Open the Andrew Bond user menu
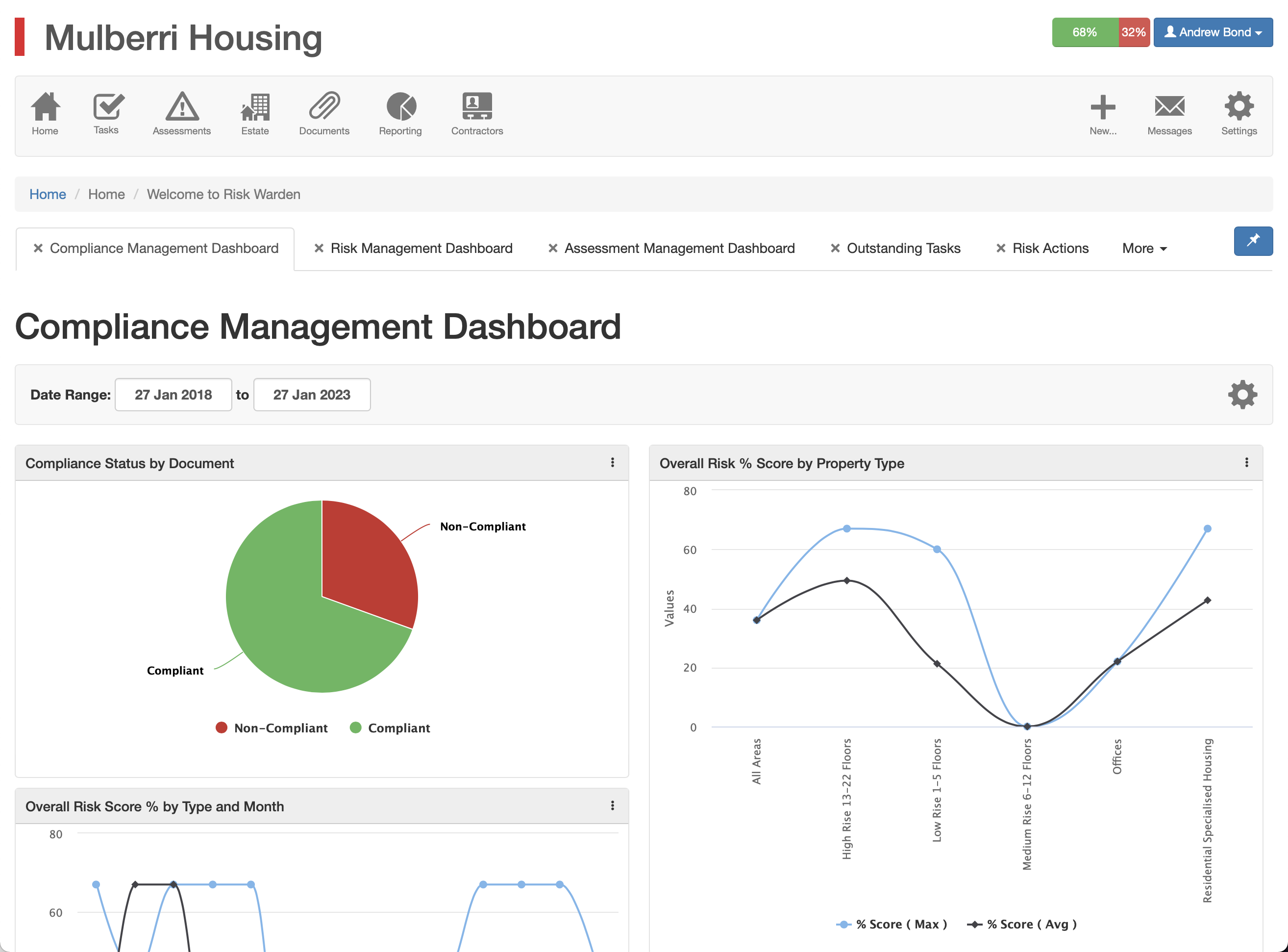 tap(1213, 32)
